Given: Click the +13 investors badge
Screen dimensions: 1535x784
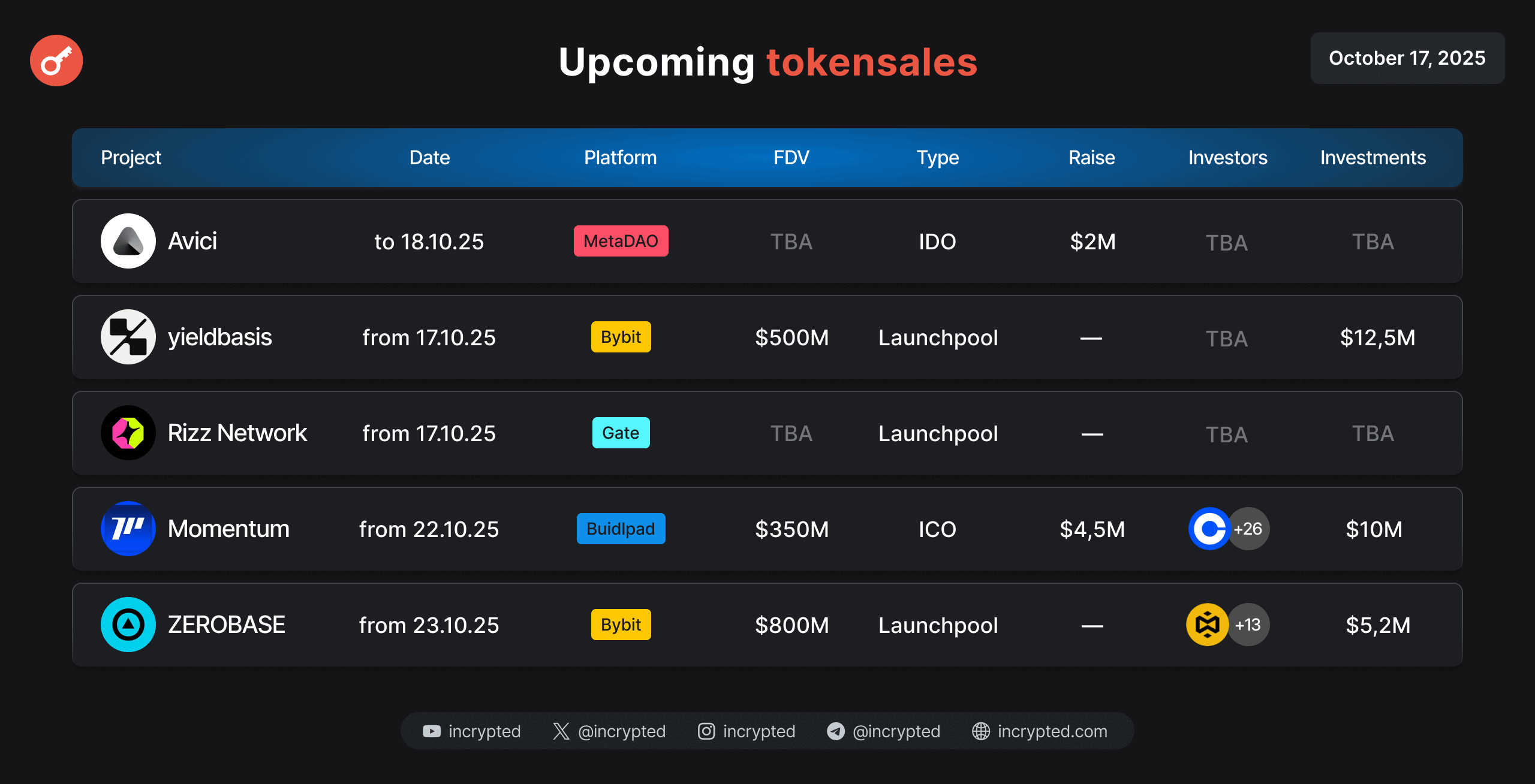Looking at the screenshot, I should pyautogui.click(x=1250, y=625).
